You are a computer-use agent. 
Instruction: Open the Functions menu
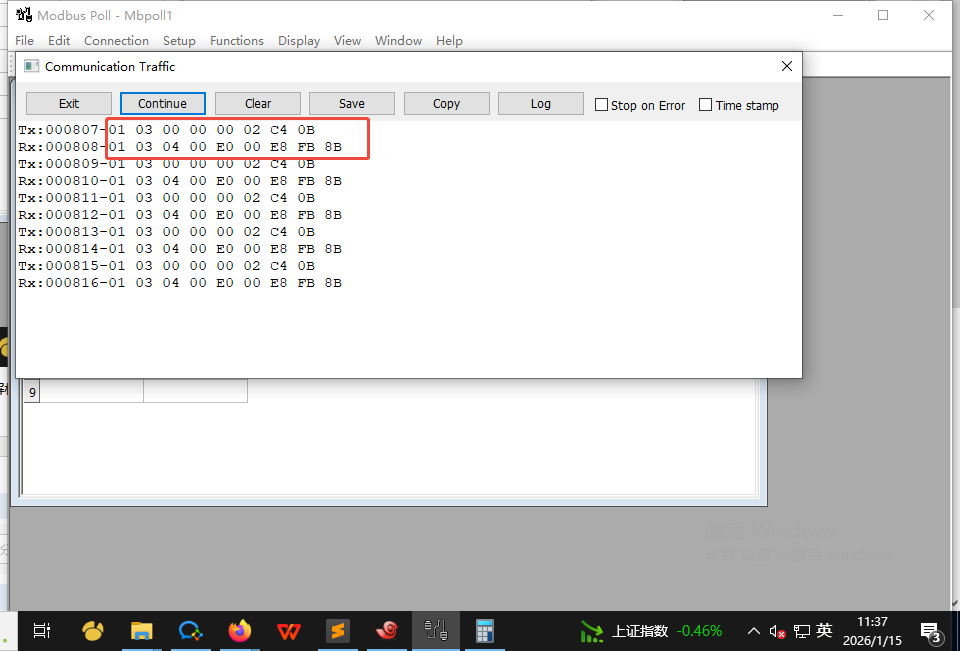pyautogui.click(x=237, y=40)
